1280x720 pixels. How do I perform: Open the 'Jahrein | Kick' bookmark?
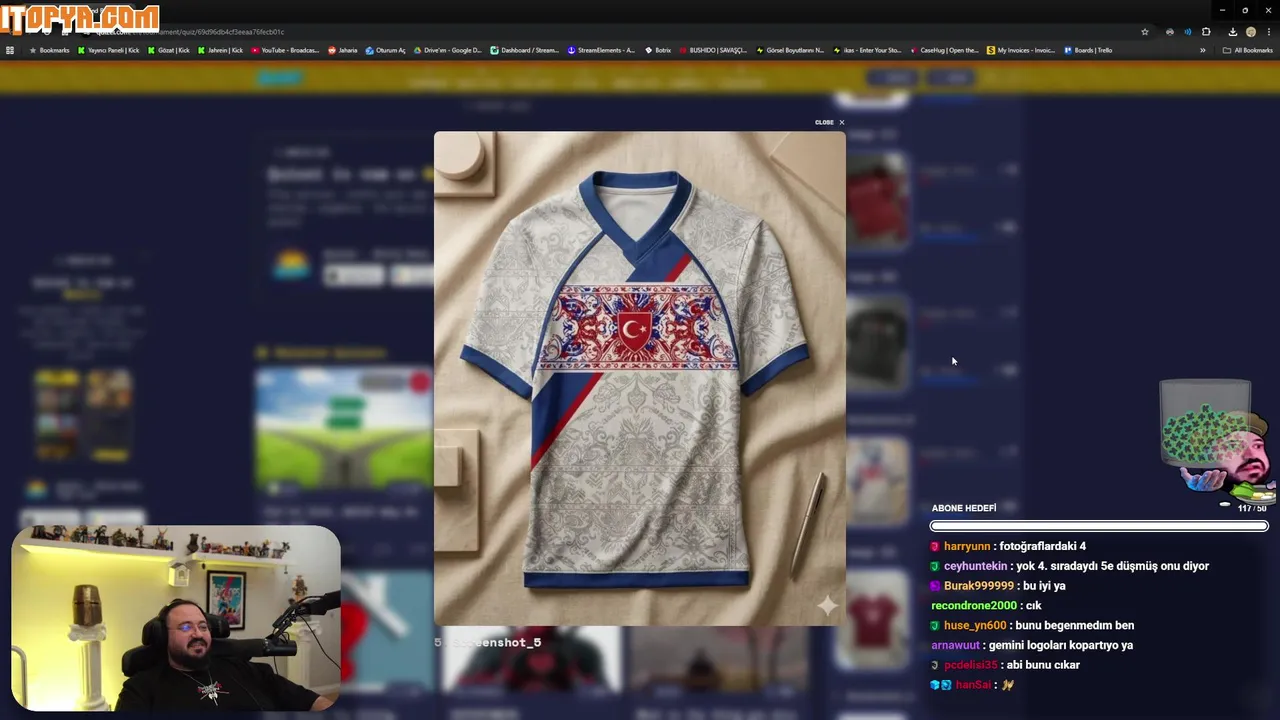220,50
